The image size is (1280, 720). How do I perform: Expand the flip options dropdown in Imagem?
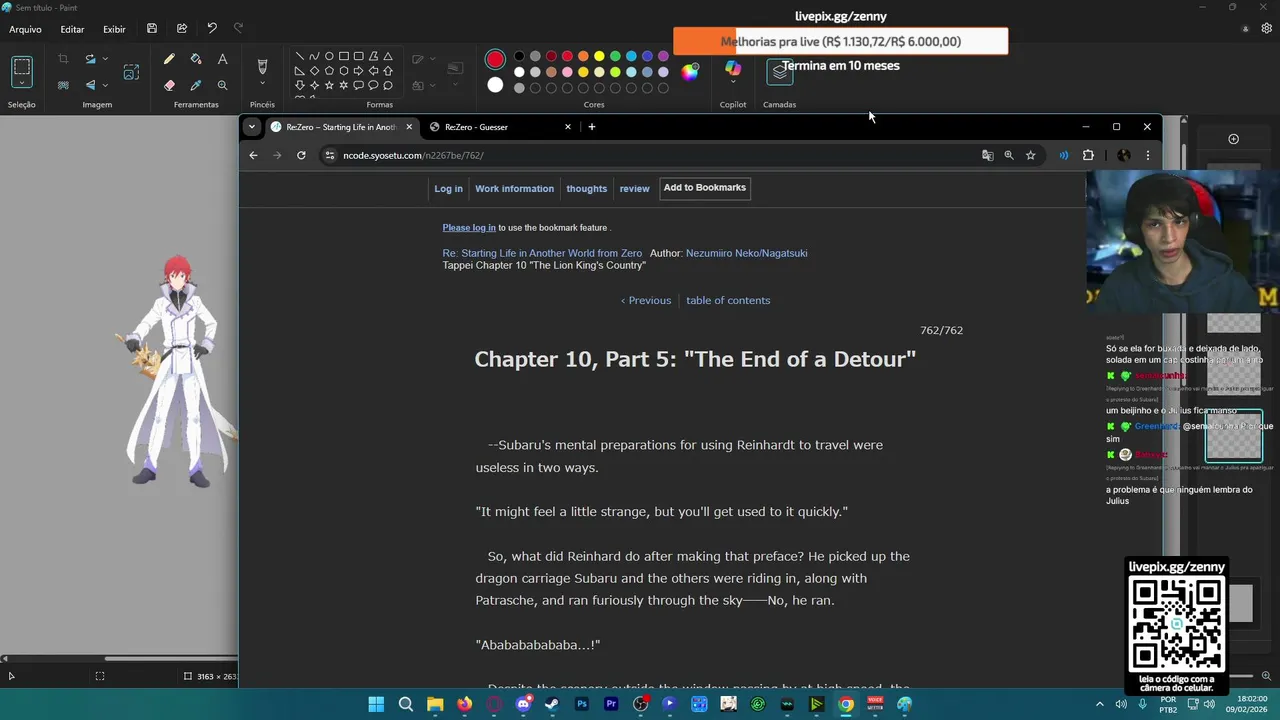(x=105, y=86)
